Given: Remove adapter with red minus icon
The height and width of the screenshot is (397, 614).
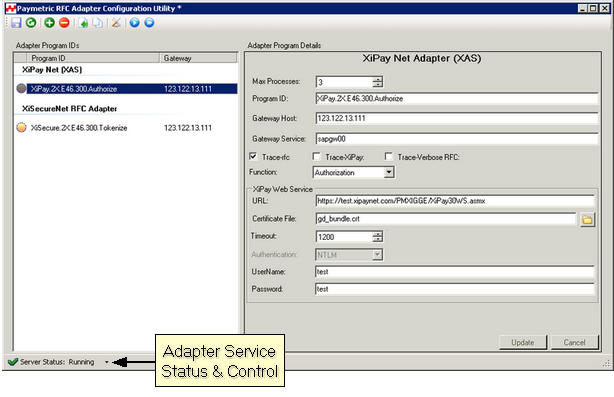Looking at the screenshot, I should pyautogui.click(x=64, y=23).
